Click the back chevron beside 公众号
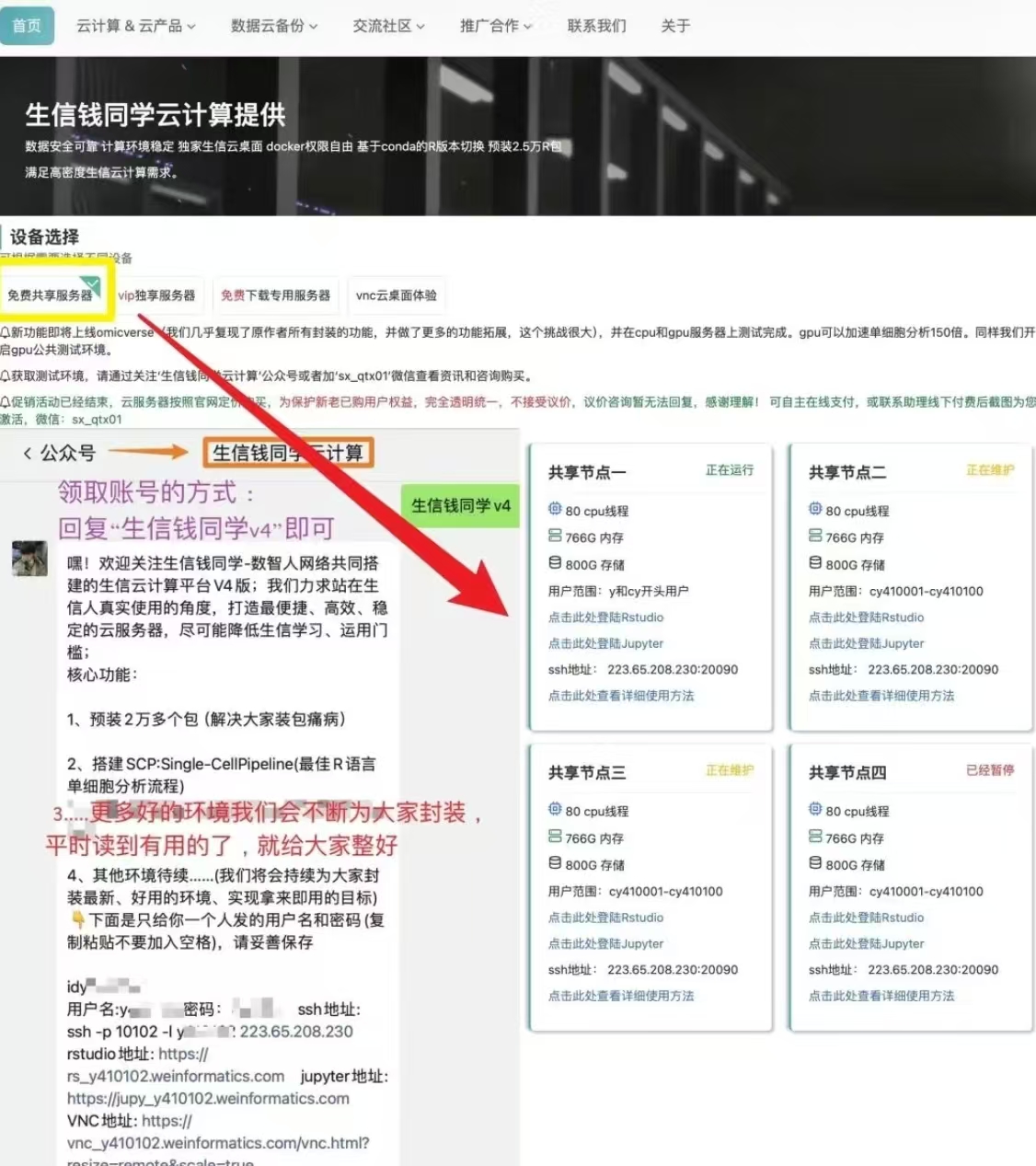Viewport: 1036px width, 1166px height. pos(28,453)
